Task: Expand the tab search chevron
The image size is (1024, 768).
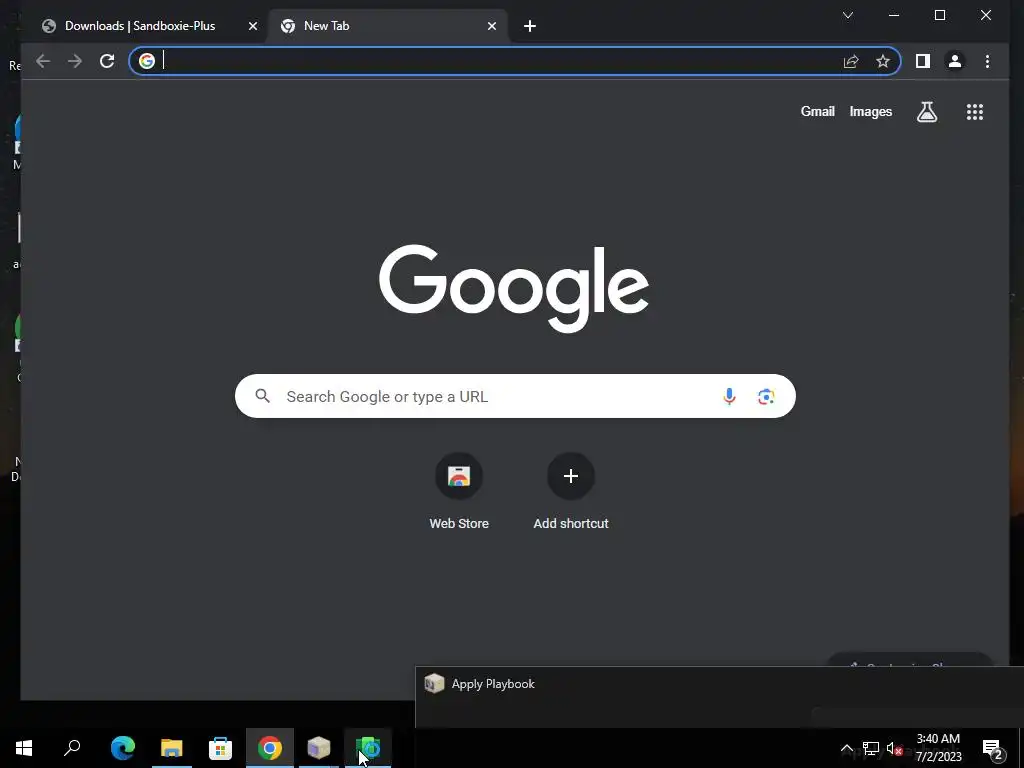Action: pyautogui.click(x=848, y=15)
